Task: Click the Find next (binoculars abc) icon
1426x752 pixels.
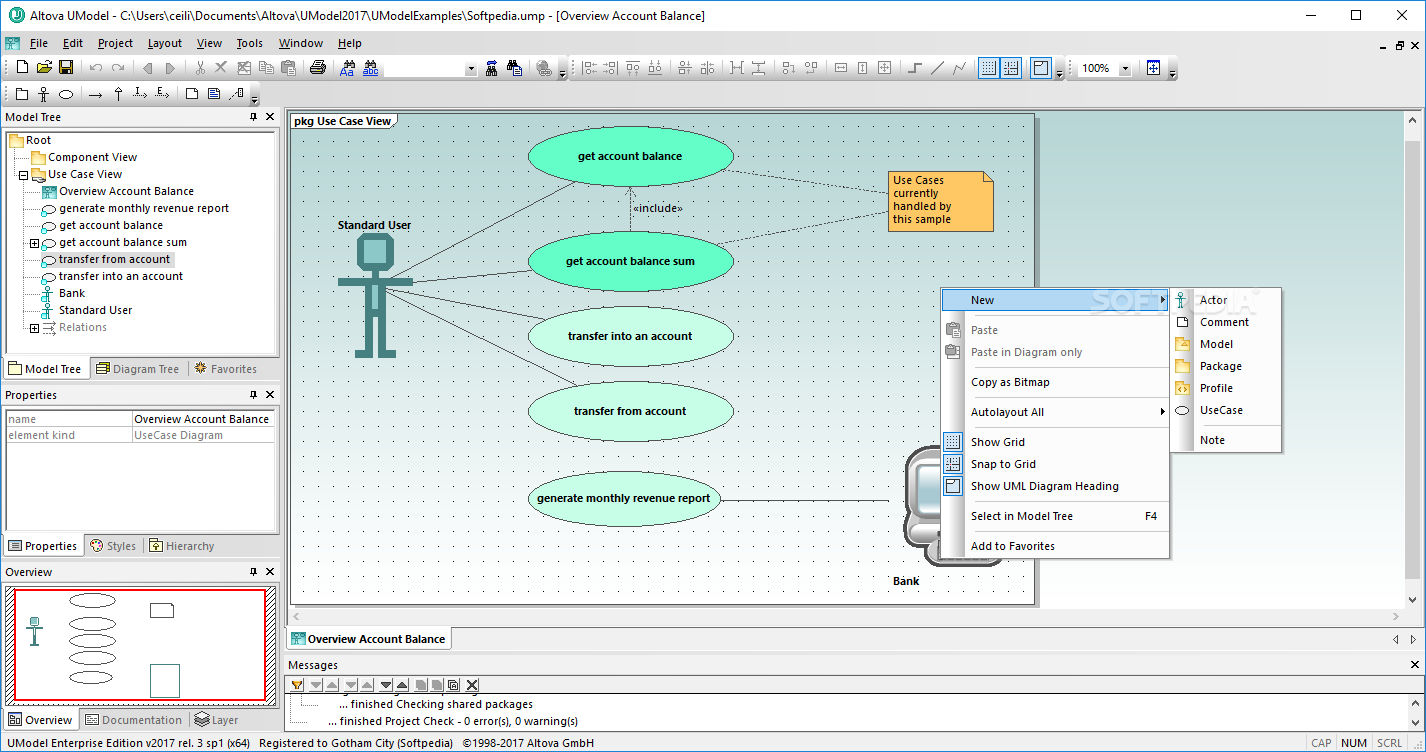Action: [x=371, y=68]
